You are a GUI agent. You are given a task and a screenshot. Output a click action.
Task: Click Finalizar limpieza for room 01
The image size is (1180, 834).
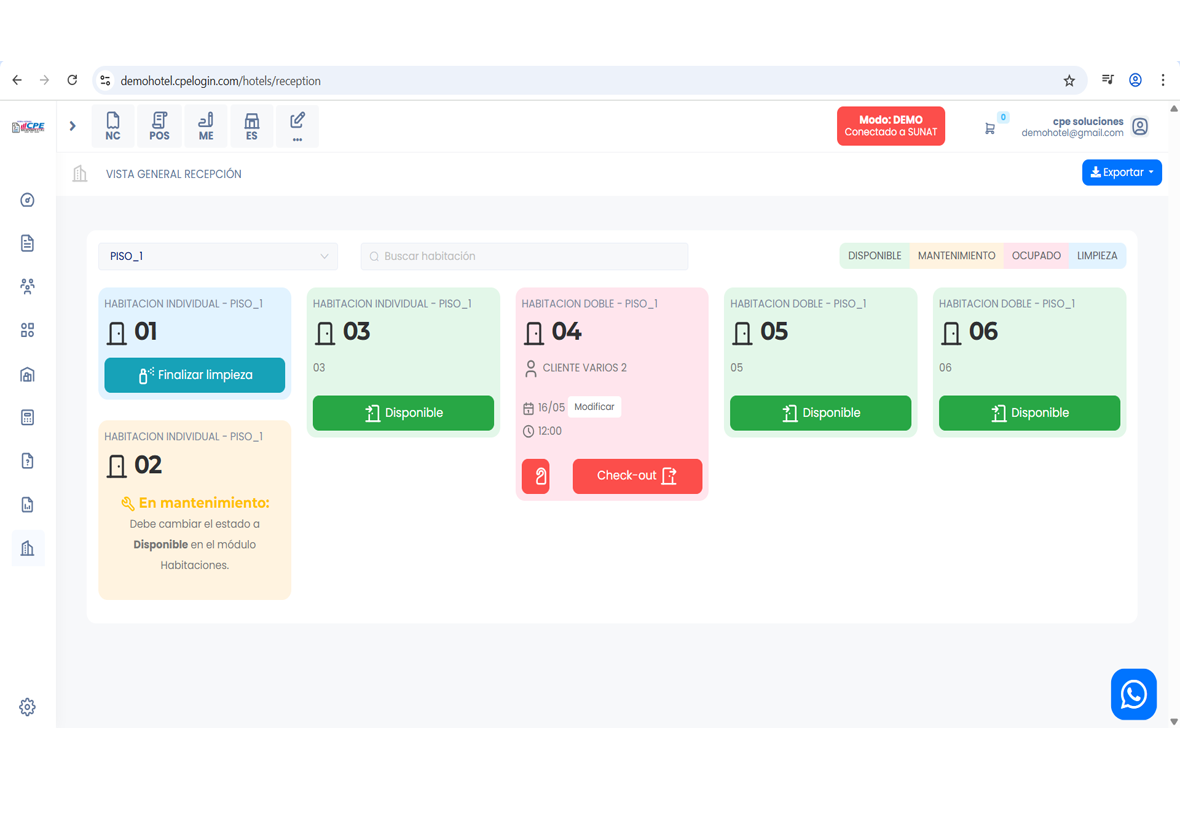pyautogui.click(x=195, y=375)
